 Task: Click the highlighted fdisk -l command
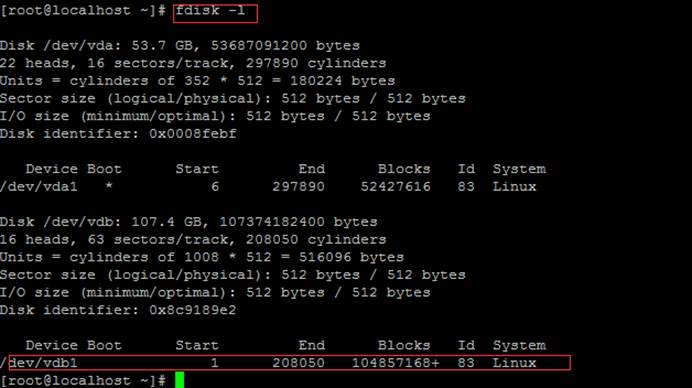pyautogui.click(x=211, y=11)
